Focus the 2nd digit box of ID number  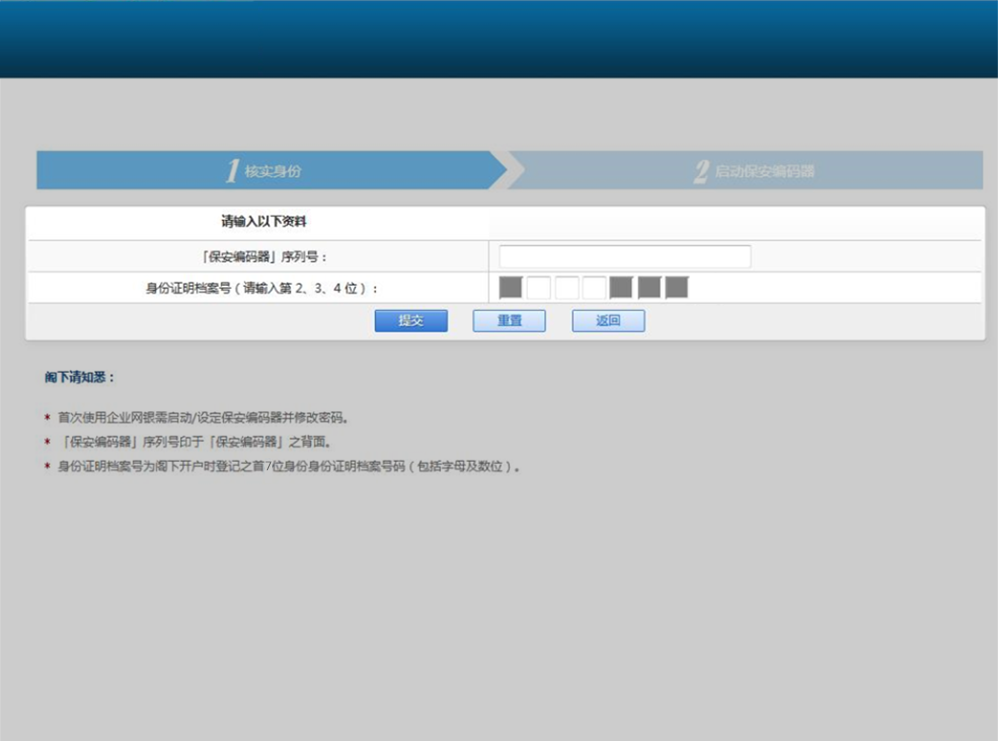(539, 288)
